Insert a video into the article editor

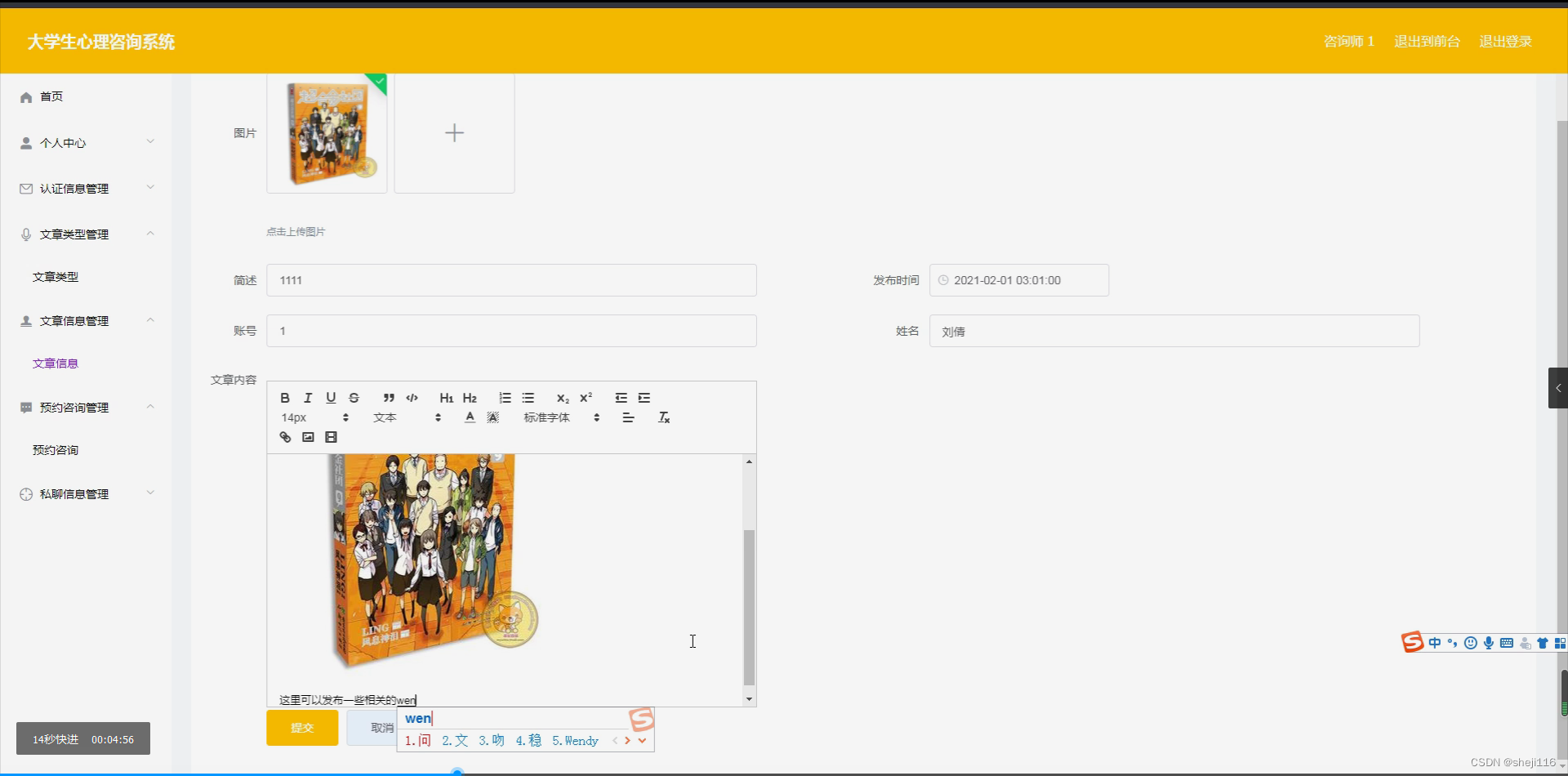330,437
